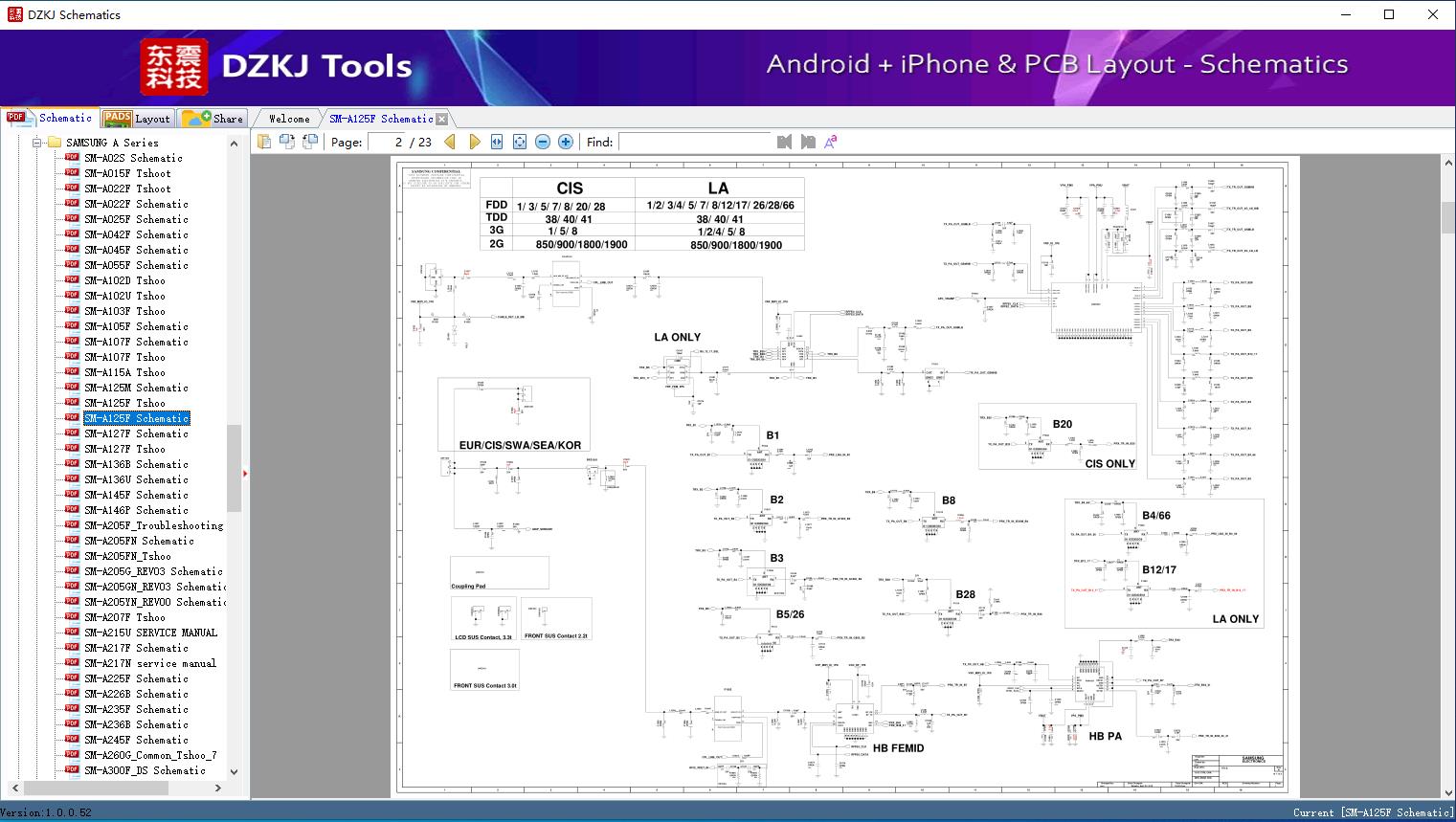Switch to the Layout tab
The width and height of the screenshot is (1456, 822).
coord(136,119)
